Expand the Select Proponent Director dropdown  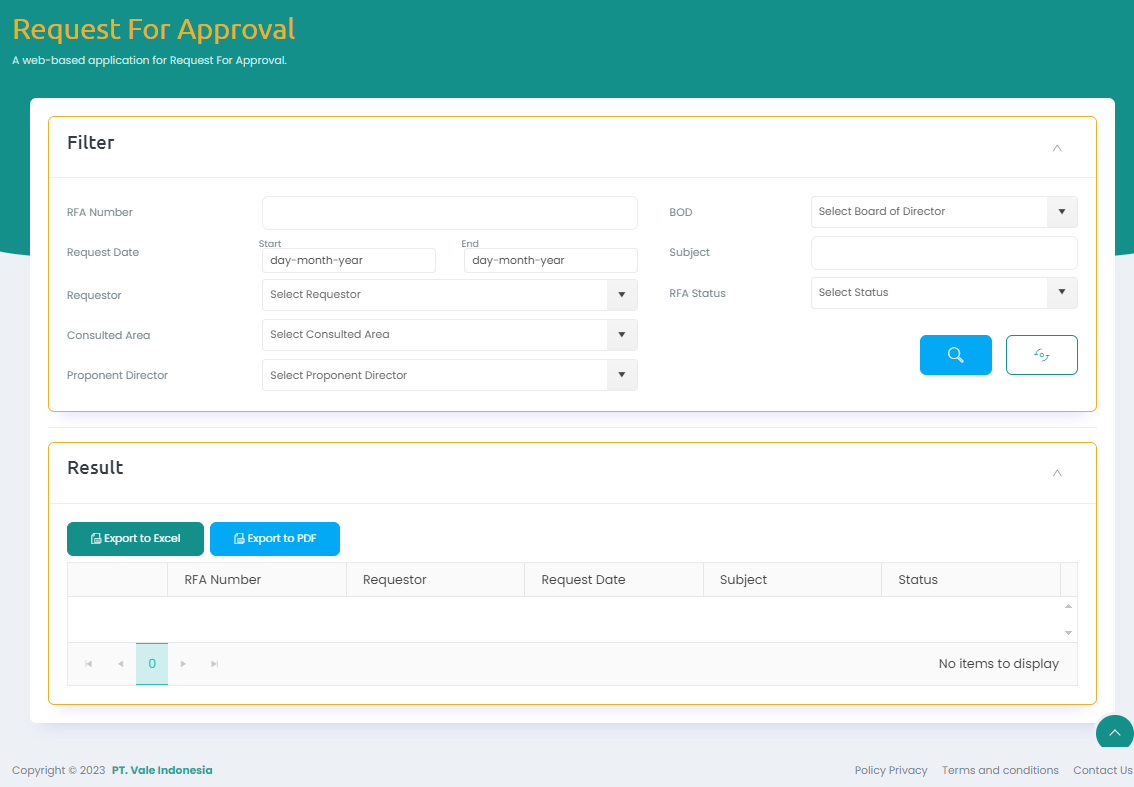pyautogui.click(x=621, y=375)
